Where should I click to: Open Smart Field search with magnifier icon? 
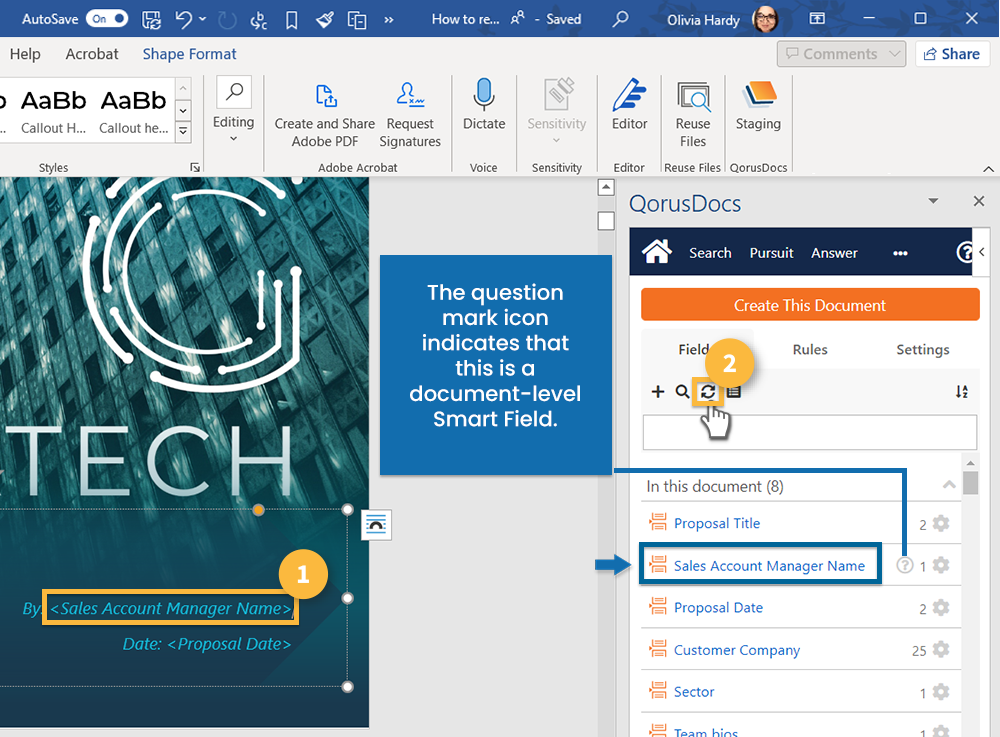[681, 391]
